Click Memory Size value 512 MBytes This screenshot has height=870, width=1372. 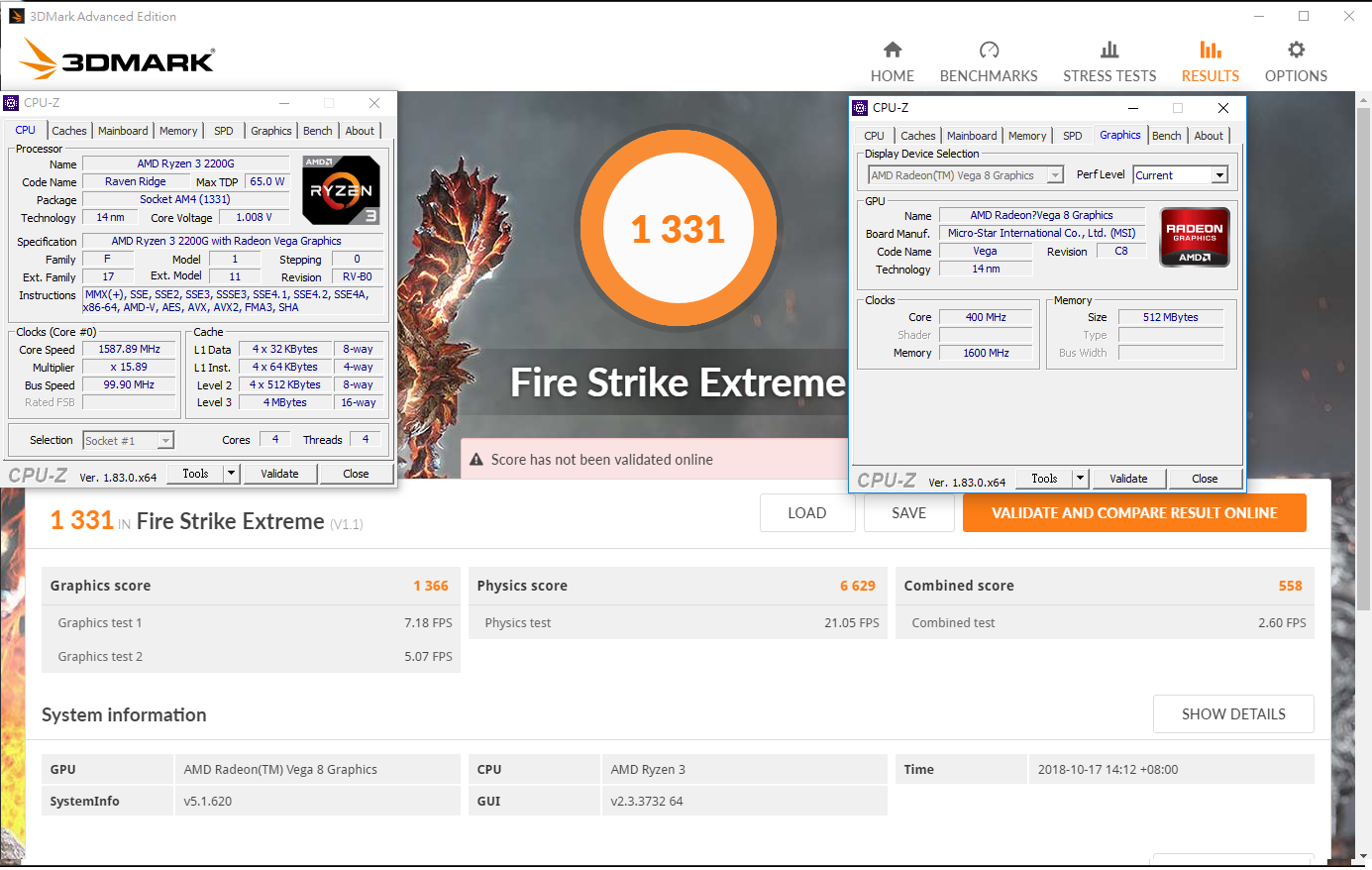pos(1170,317)
